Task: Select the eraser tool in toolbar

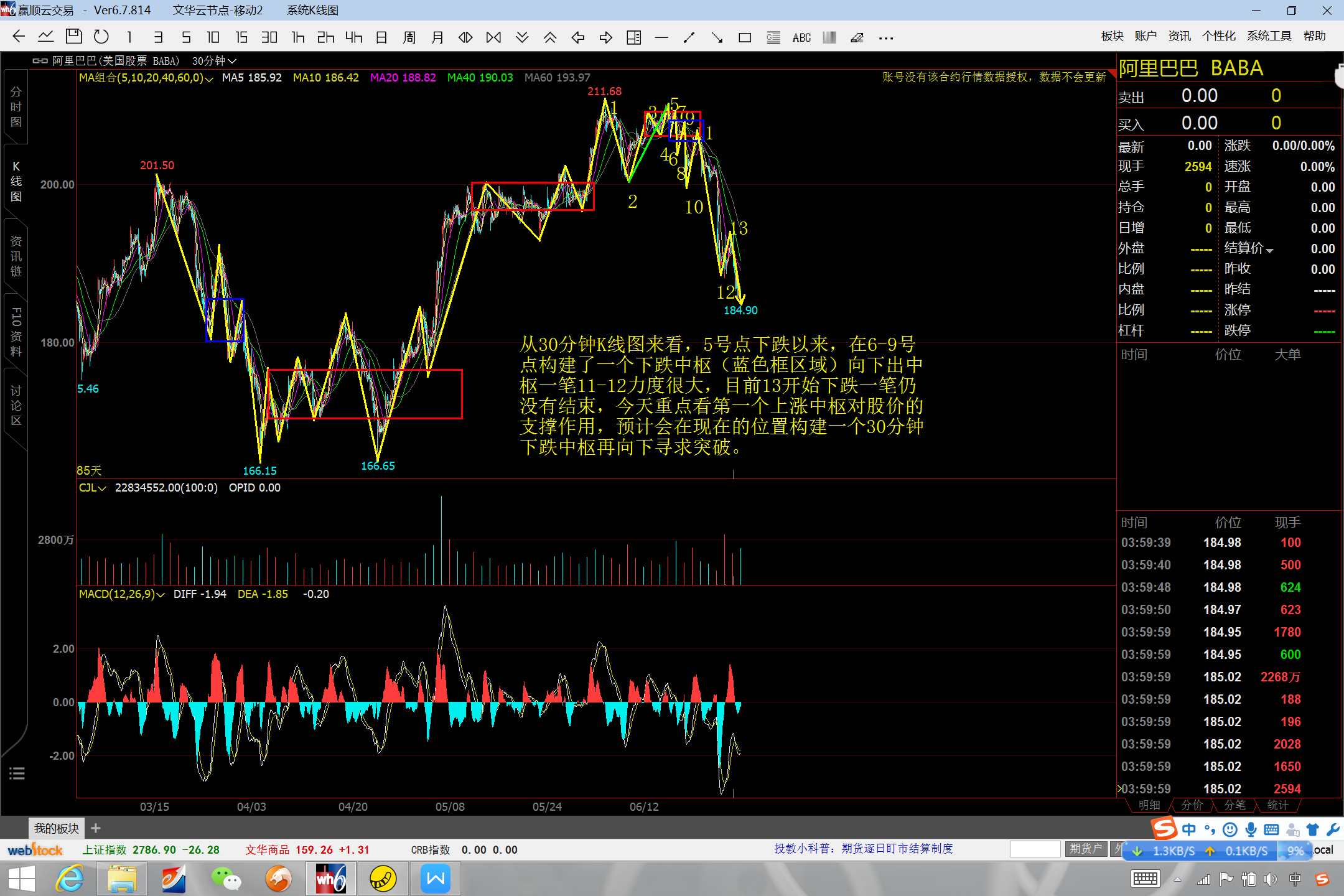Action: [857, 38]
